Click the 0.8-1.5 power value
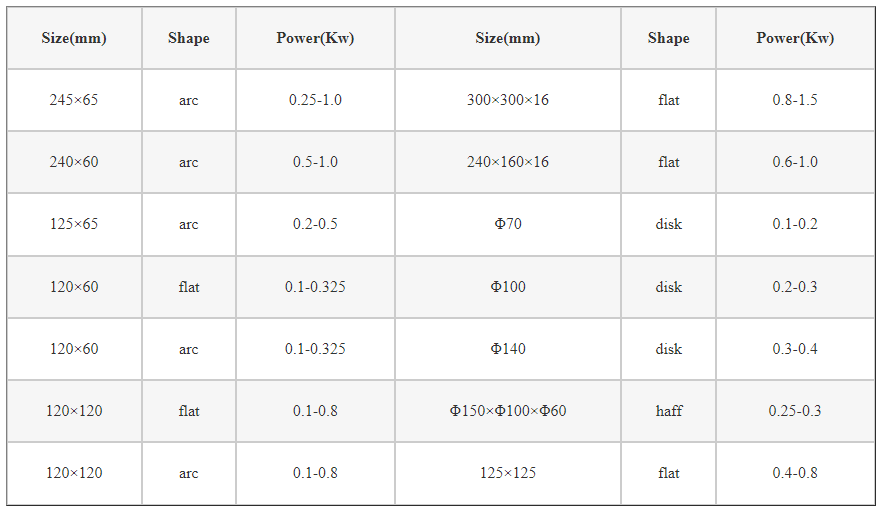The height and width of the screenshot is (512, 881). click(795, 100)
